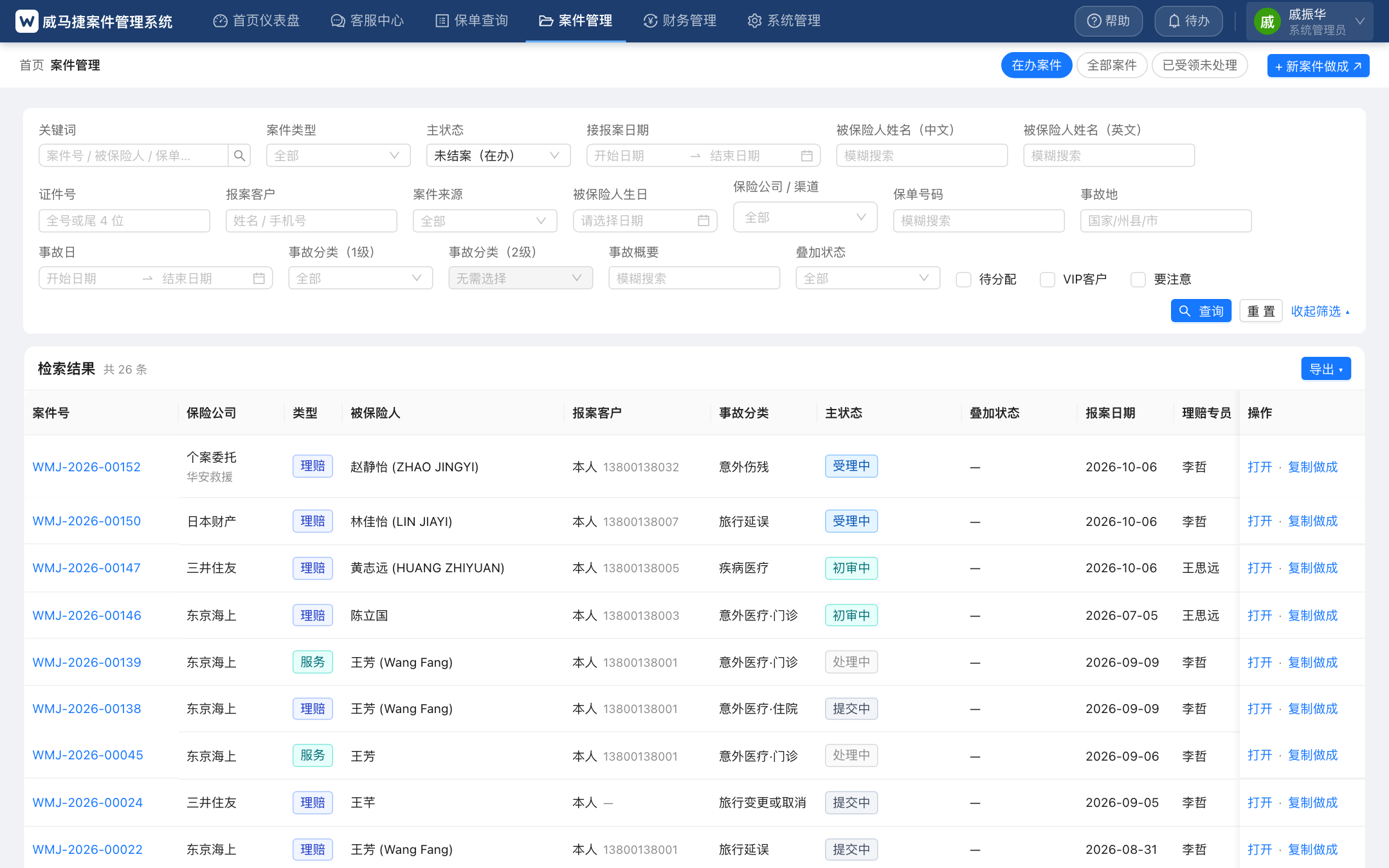
Task: Expand the 案件来源 dropdown
Action: point(485,221)
